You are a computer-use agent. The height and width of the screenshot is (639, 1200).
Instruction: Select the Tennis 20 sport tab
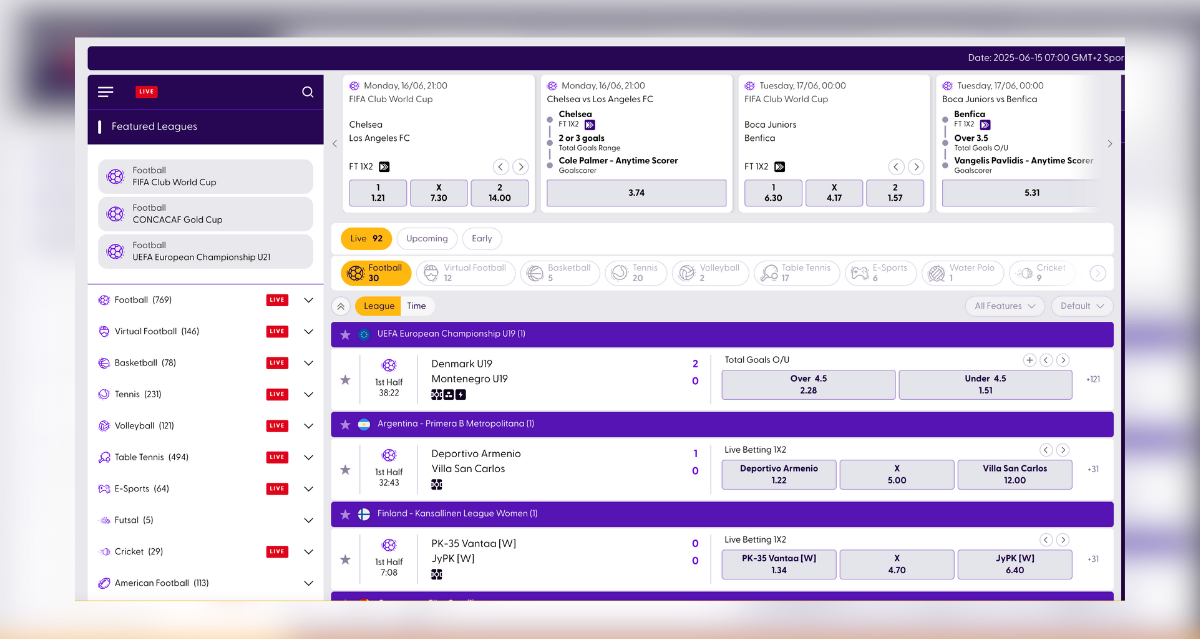(636, 273)
